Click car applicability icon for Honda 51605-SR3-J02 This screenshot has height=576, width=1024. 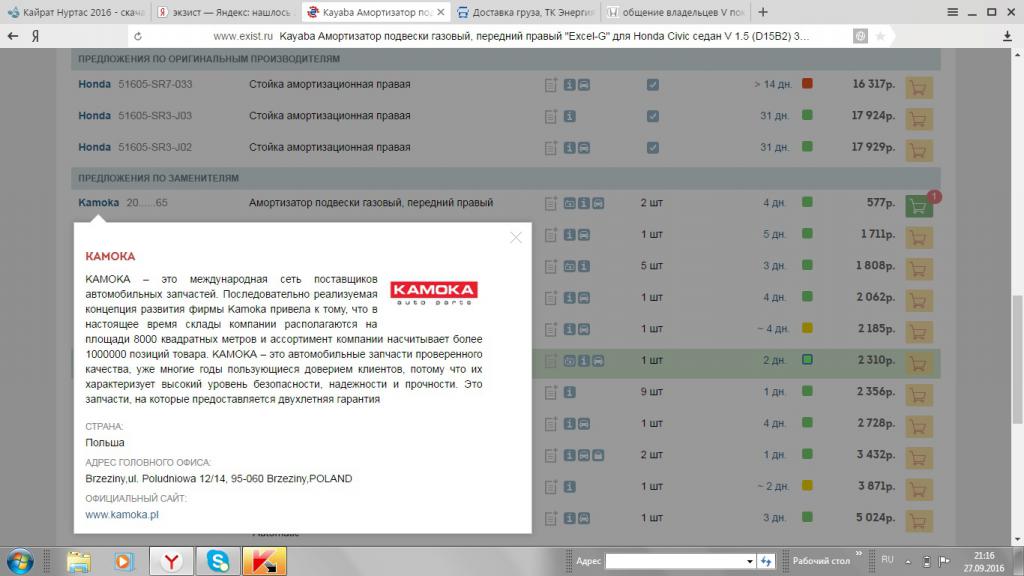point(584,148)
